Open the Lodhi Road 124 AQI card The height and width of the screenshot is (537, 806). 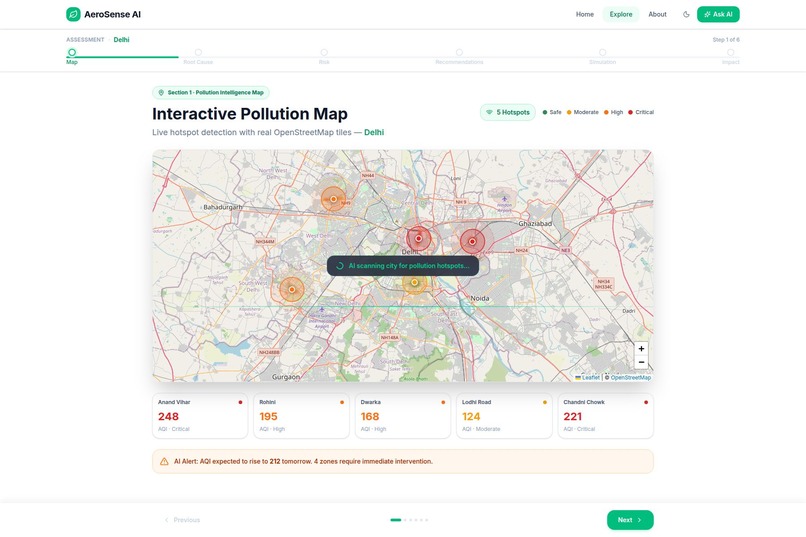point(504,416)
